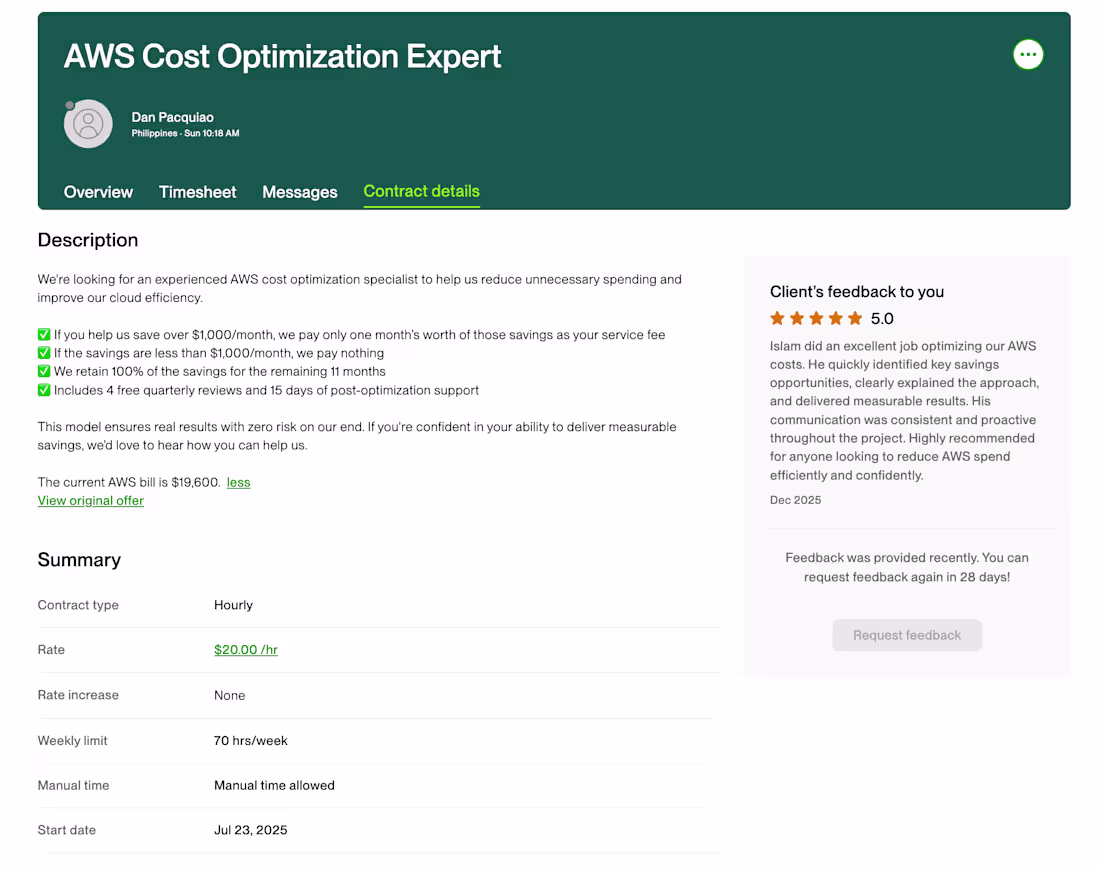
Task: Click the first star in the feedback rating
Action: [777, 317]
